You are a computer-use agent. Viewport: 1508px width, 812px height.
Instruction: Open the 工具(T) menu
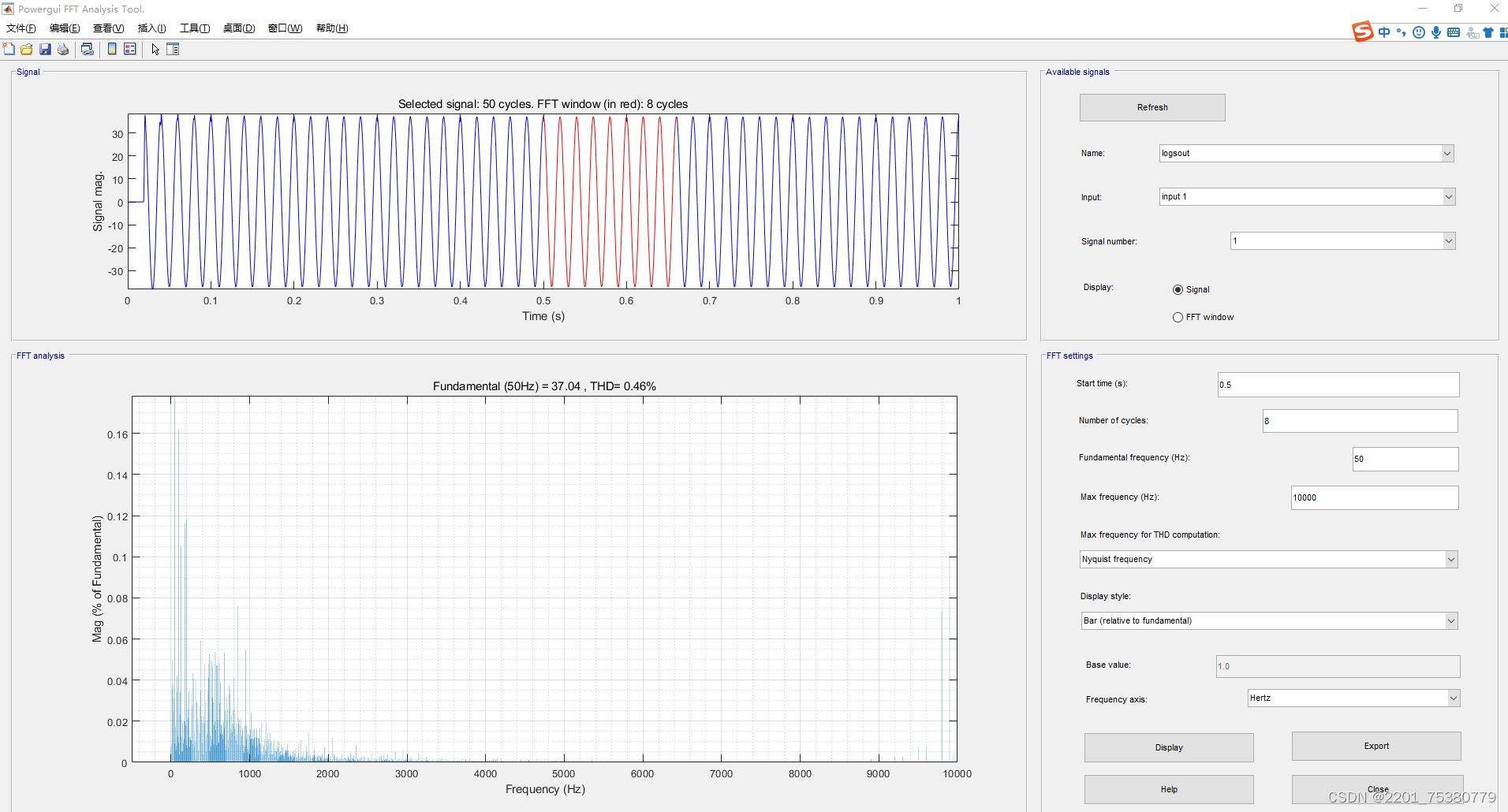pos(195,28)
